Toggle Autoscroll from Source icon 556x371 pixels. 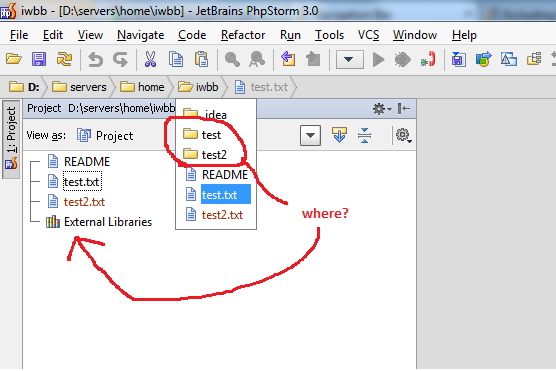point(339,135)
